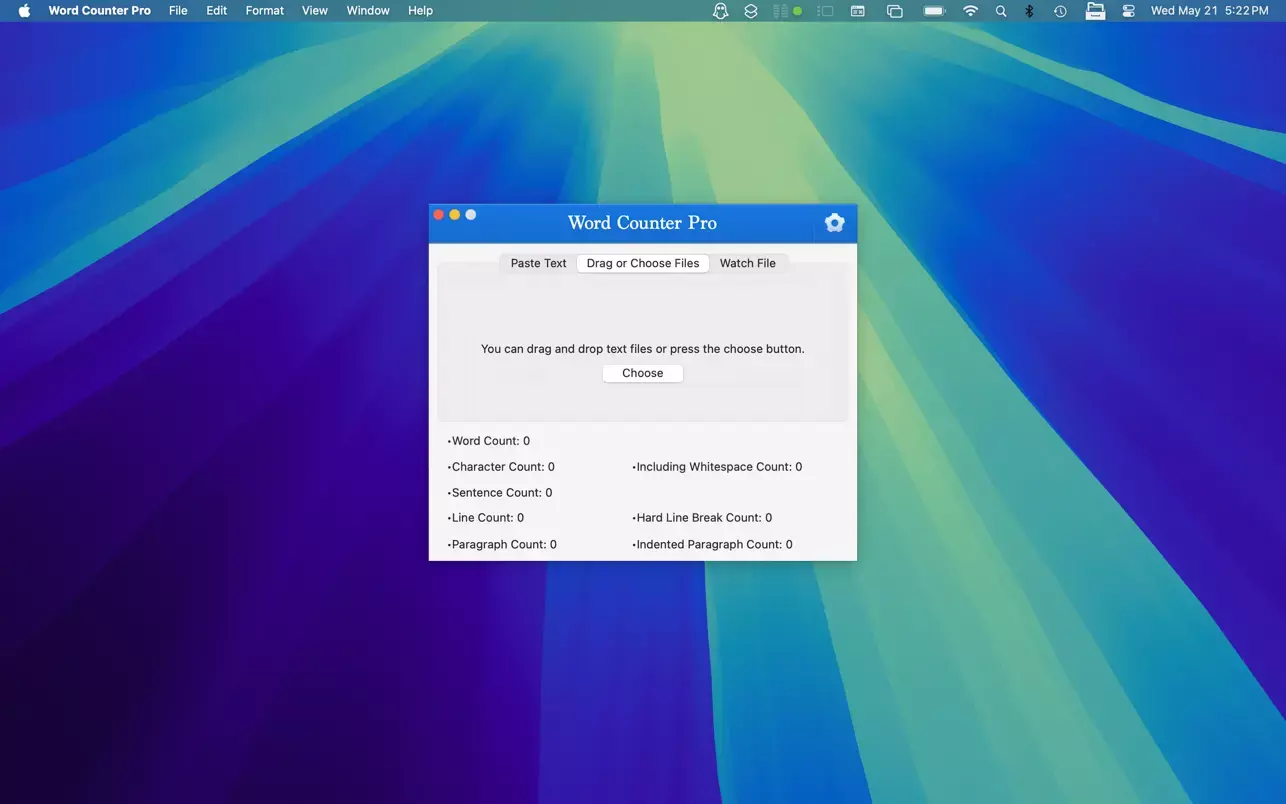The width and height of the screenshot is (1286, 804).
Task: Click the battery status icon
Action: tap(934, 11)
